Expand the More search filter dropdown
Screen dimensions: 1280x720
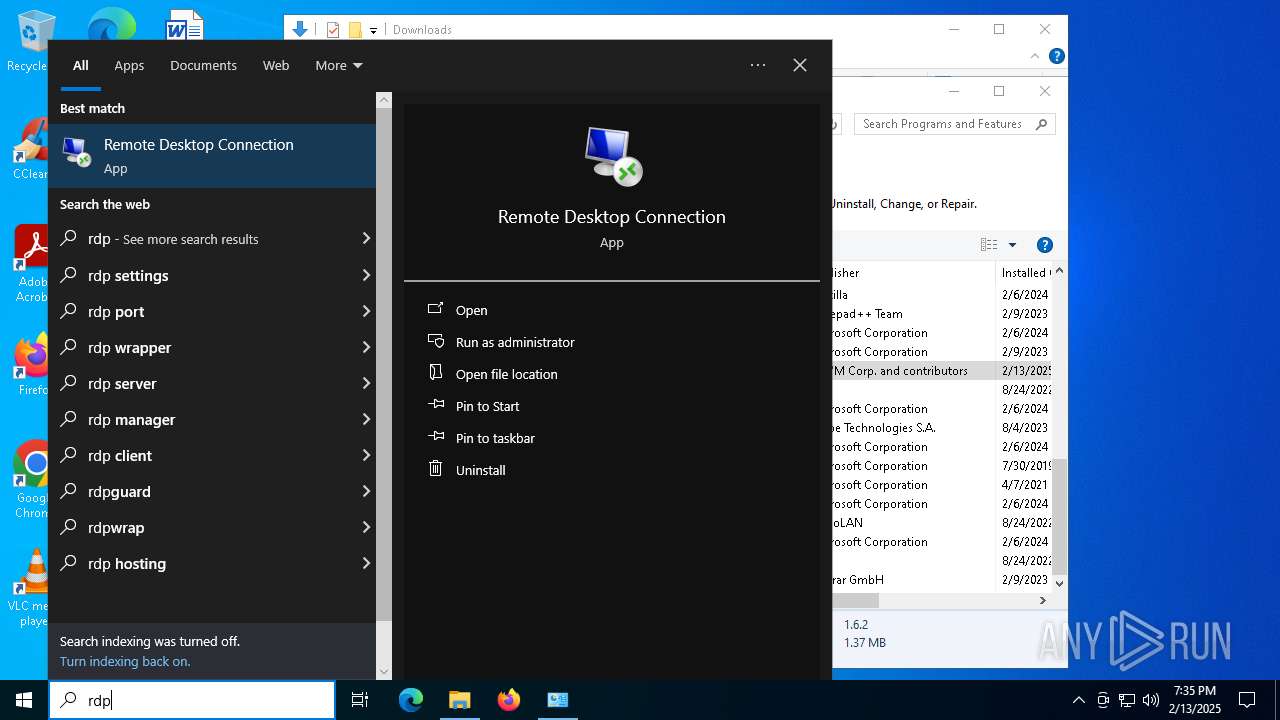click(339, 65)
